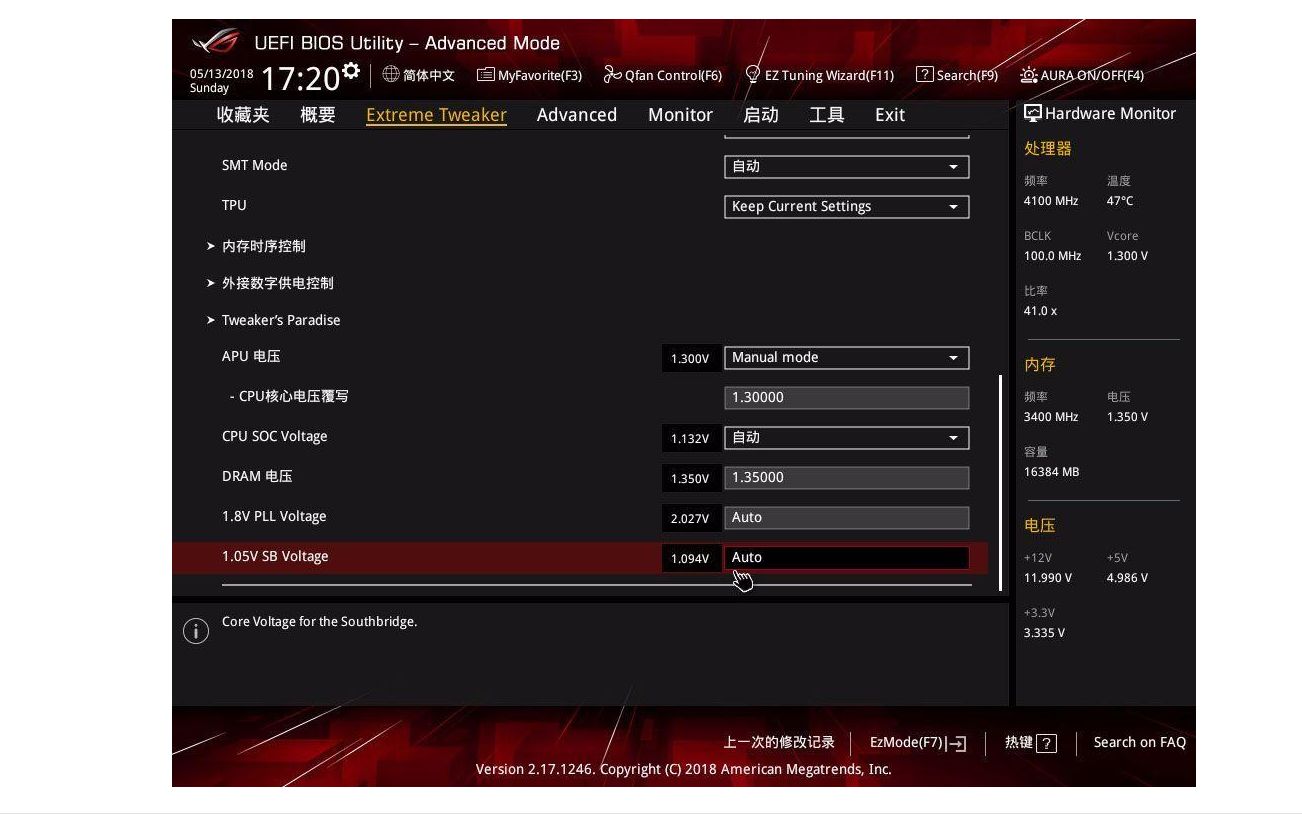
Task: Switch to 工具 tab
Action: point(827,115)
